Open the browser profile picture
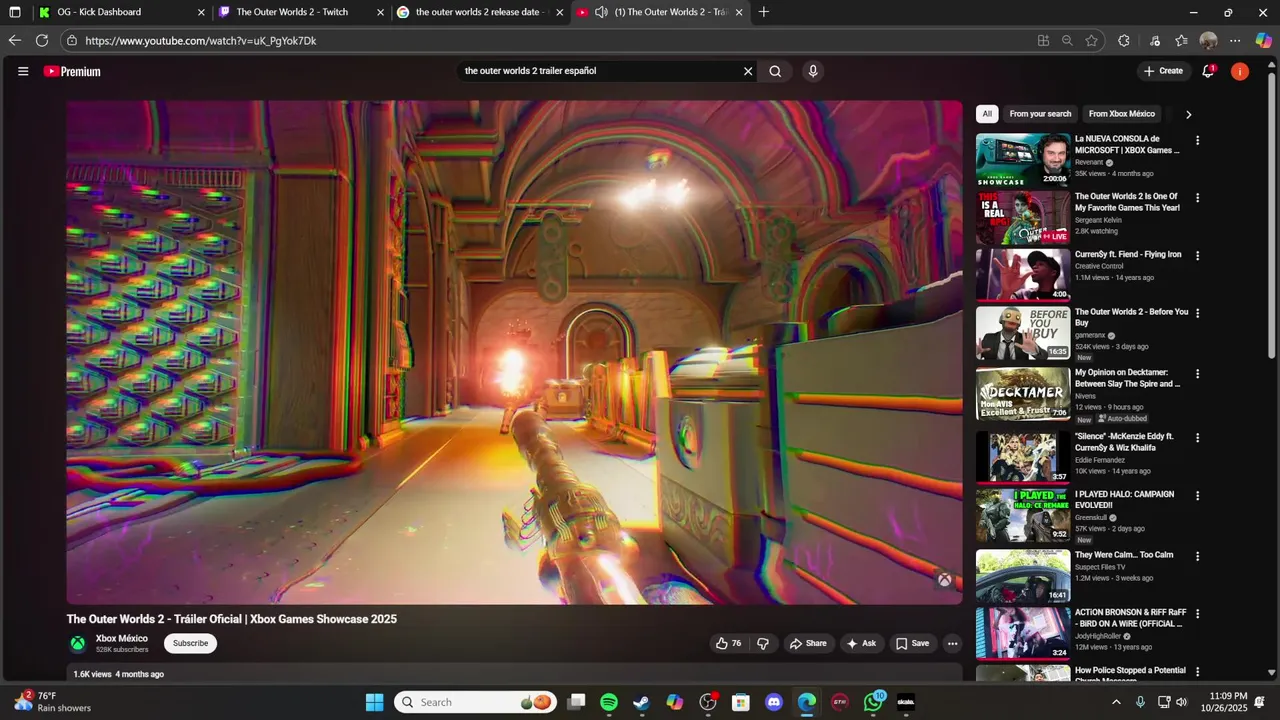Screen dimensions: 1280x720 pyautogui.click(x=1208, y=41)
